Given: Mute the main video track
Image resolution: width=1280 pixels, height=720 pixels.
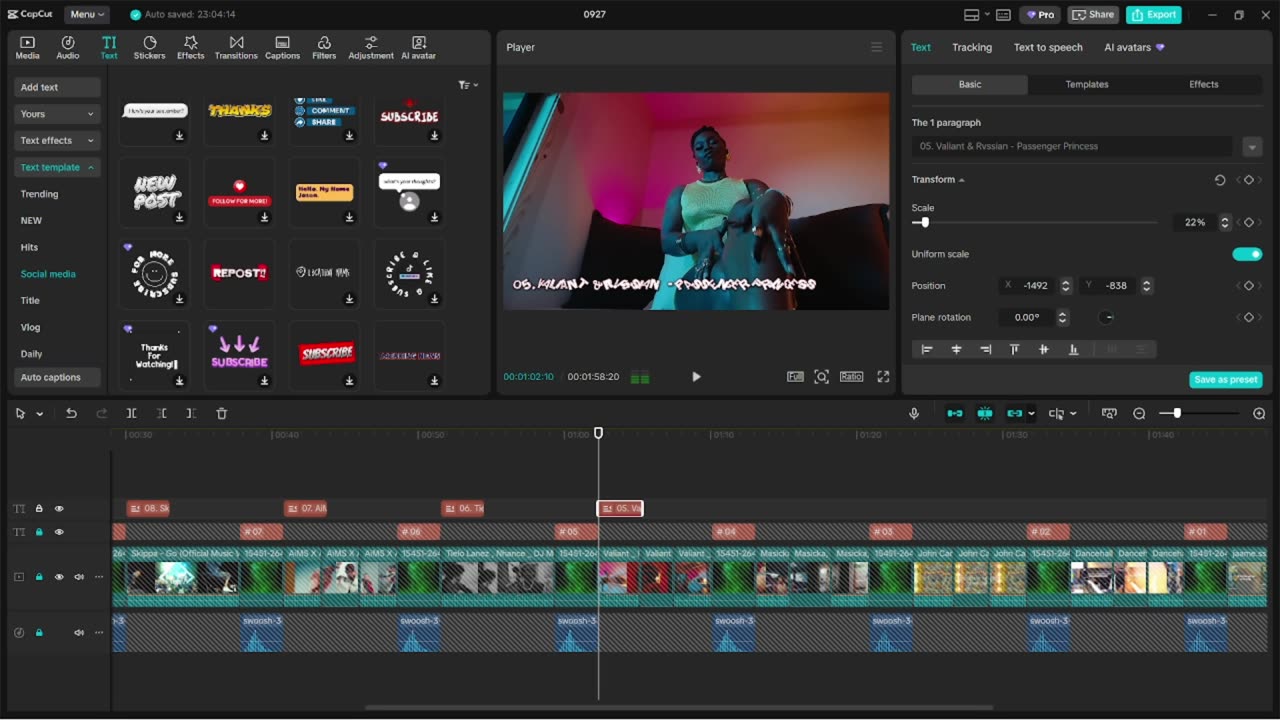Looking at the screenshot, I should (x=79, y=577).
